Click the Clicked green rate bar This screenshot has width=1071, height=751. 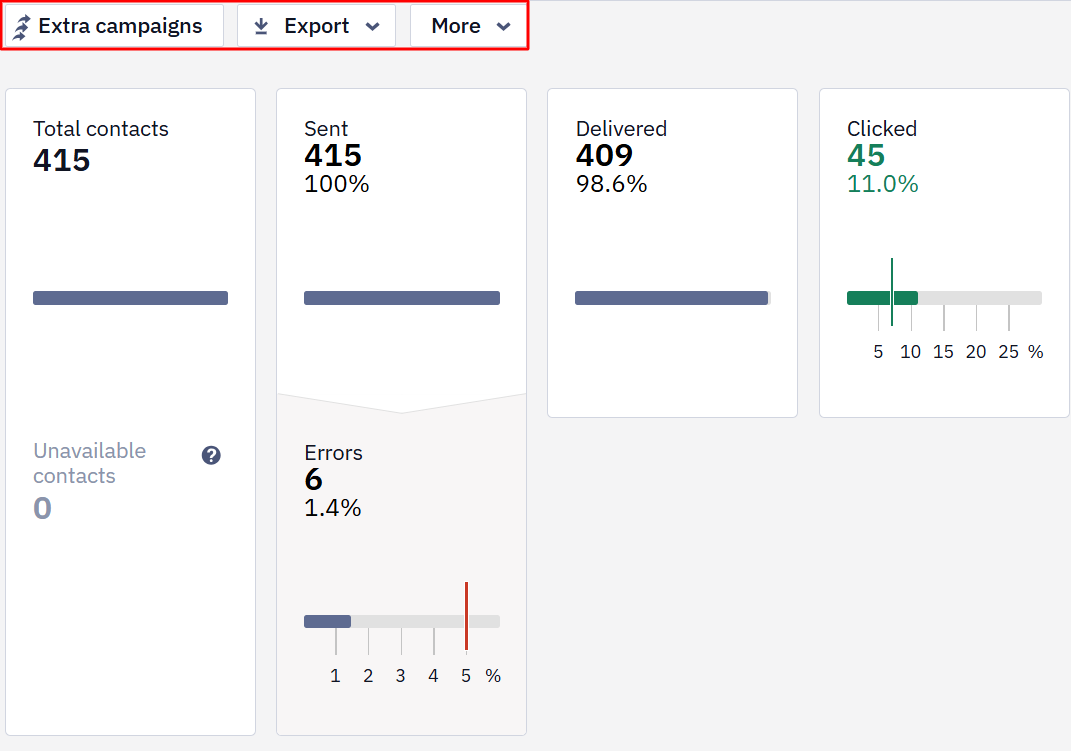pyautogui.click(x=882, y=298)
